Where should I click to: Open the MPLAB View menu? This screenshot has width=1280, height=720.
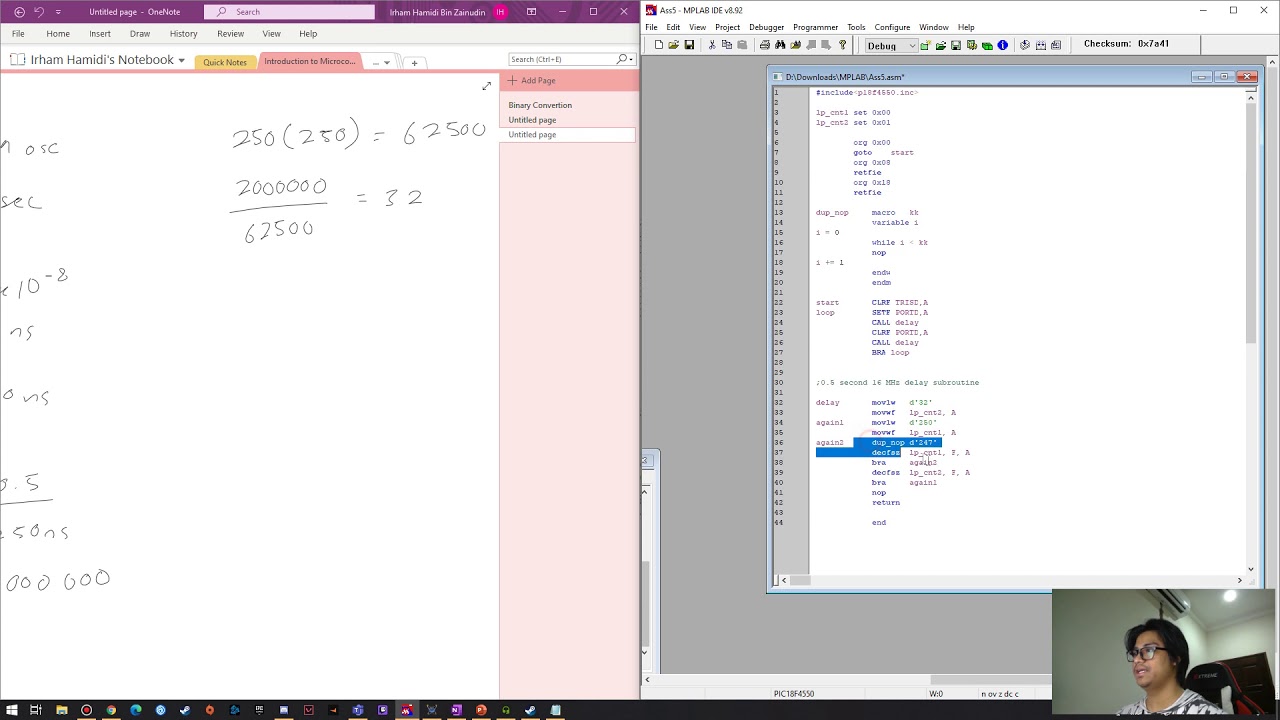(697, 27)
